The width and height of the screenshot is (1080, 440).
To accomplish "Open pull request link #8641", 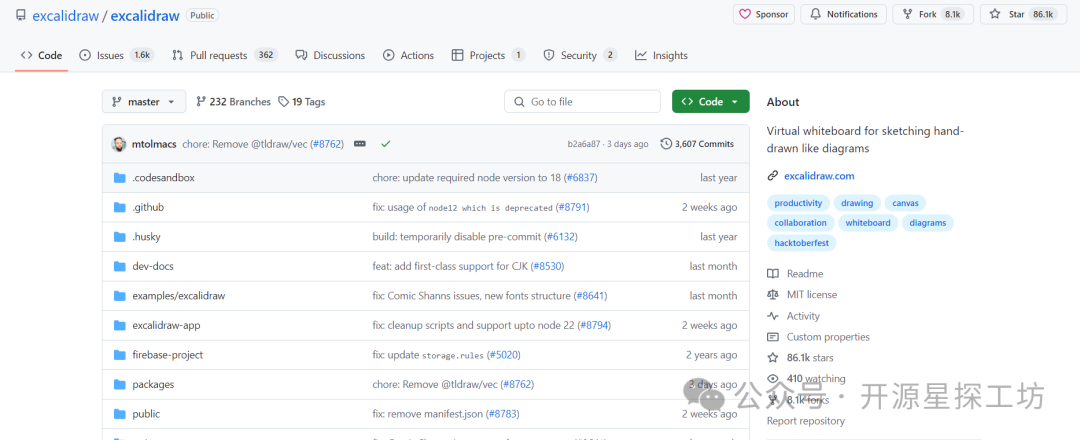I will [x=590, y=296].
